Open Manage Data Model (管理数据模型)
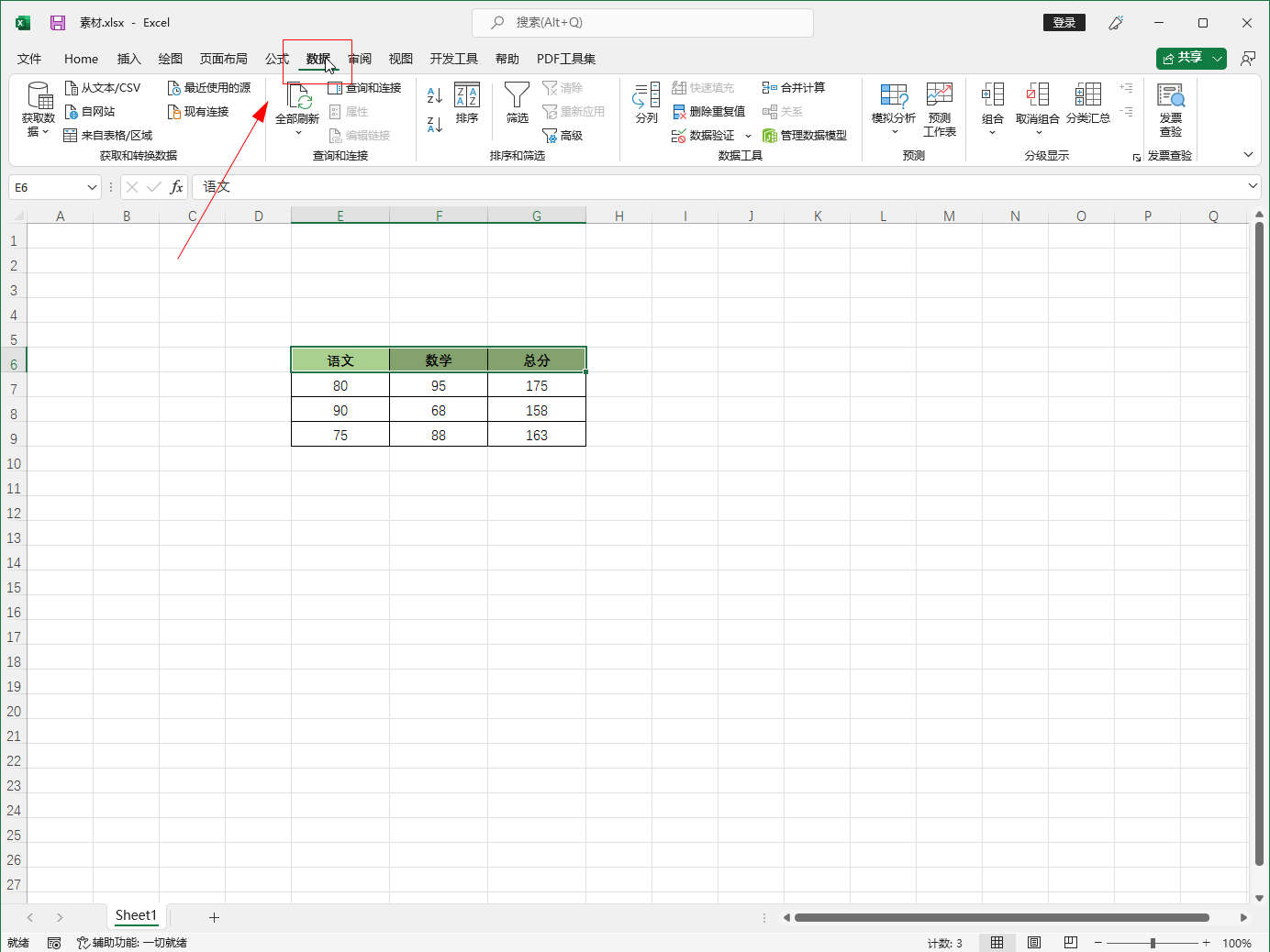The width and height of the screenshot is (1270, 952). point(805,136)
